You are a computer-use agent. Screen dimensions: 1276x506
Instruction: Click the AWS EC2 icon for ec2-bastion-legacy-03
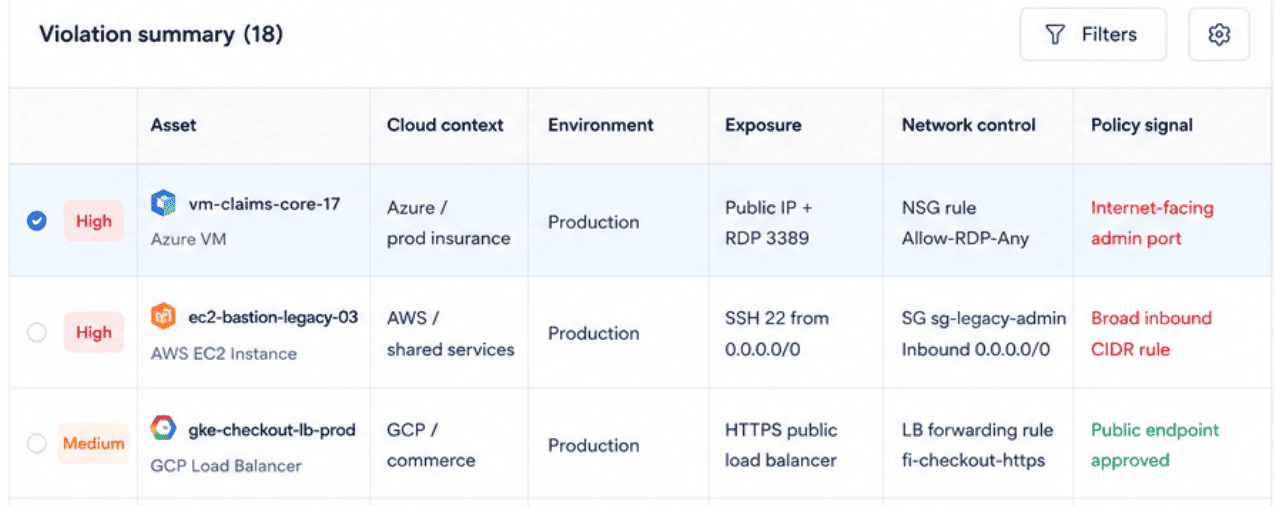pos(163,316)
